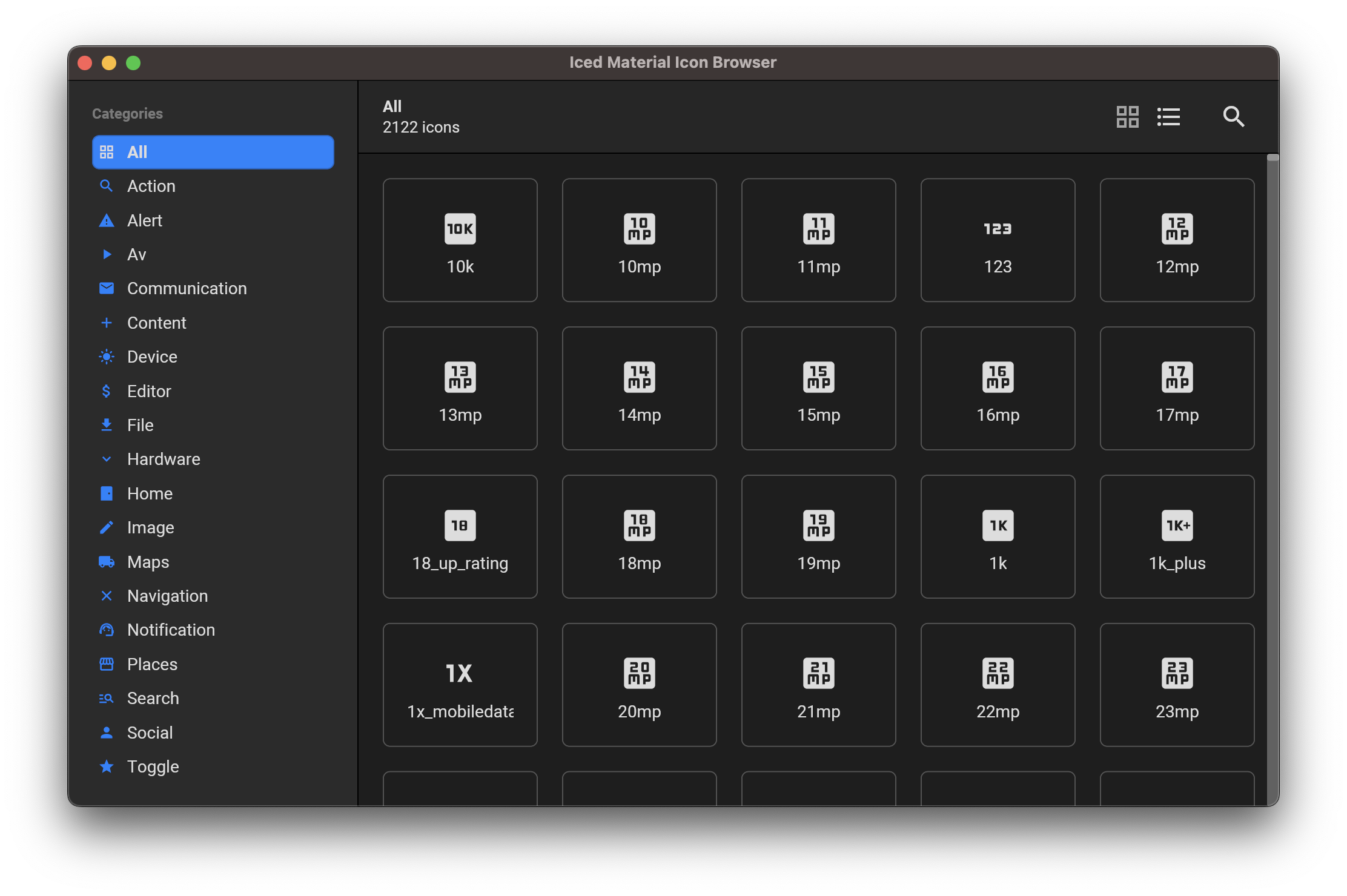The height and width of the screenshot is (896, 1347).
Task: Browse the Navigation category
Action: [213, 596]
